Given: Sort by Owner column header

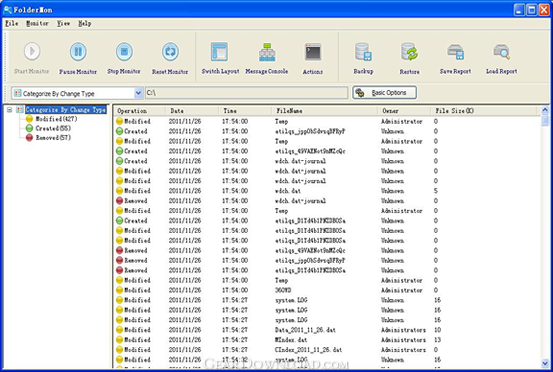Looking at the screenshot, I should (x=405, y=111).
